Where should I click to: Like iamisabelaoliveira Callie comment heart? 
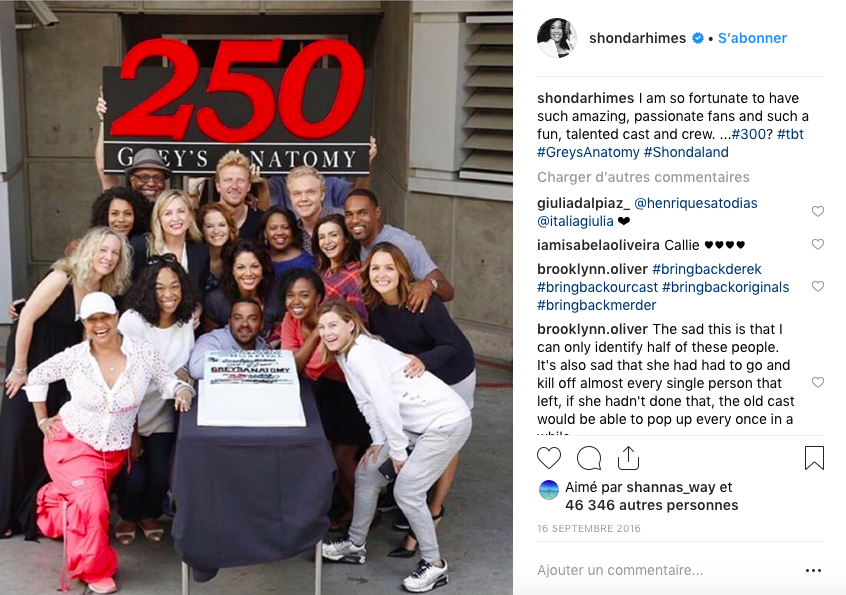(x=818, y=244)
